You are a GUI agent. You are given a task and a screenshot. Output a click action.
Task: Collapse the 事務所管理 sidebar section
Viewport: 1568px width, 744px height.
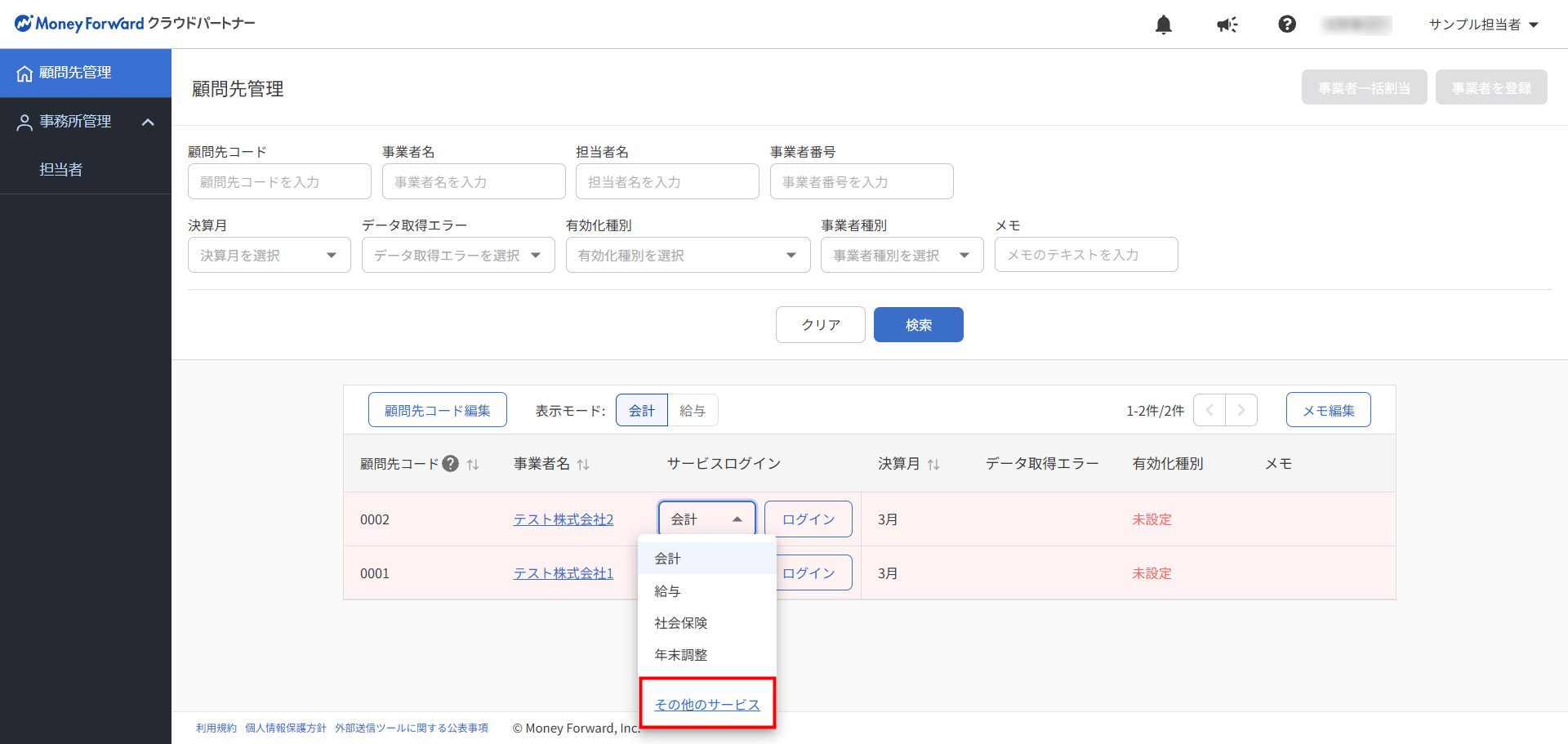pos(148,122)
